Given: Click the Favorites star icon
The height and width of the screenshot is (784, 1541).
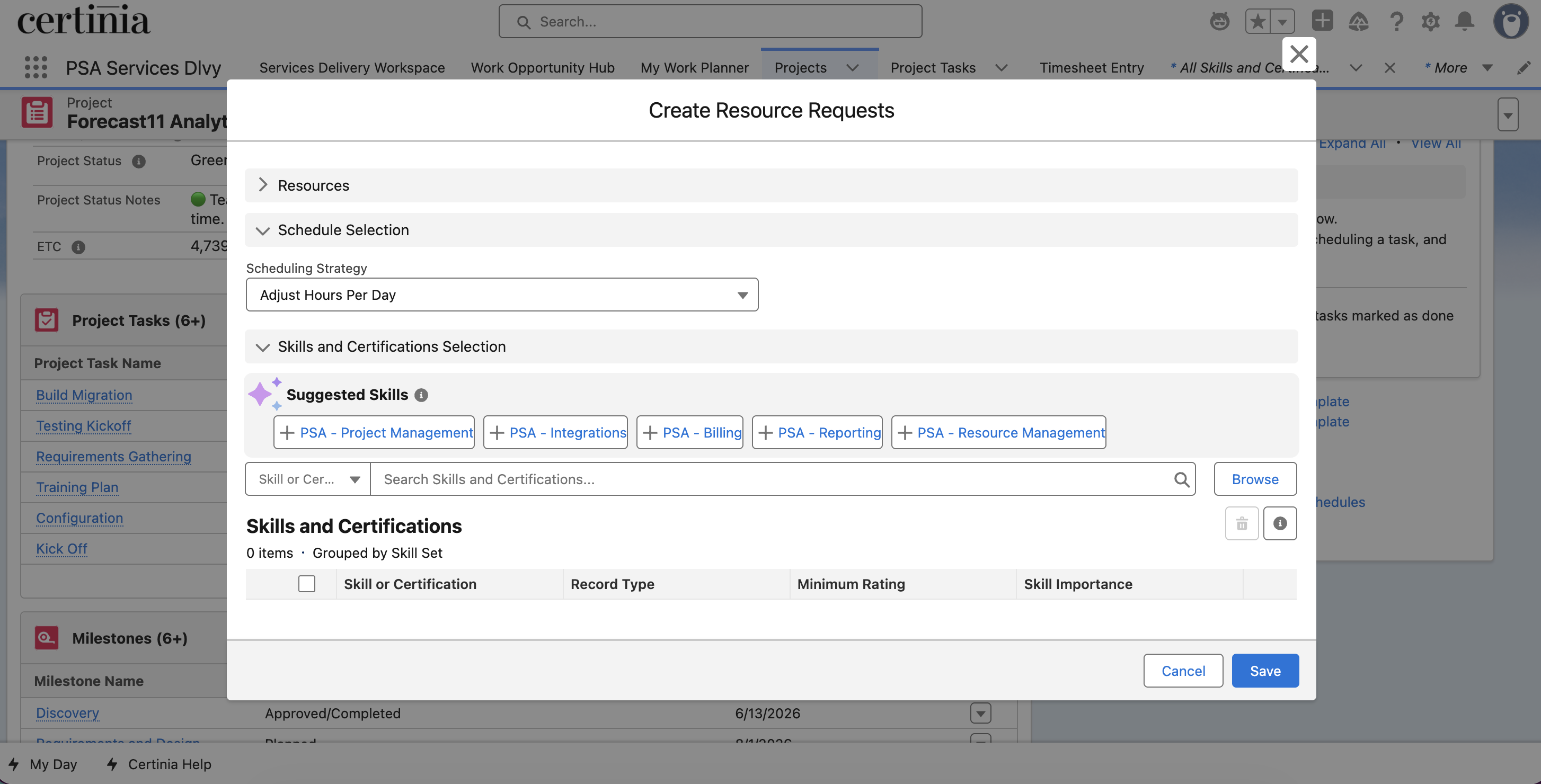Looking at the screenshot, I should pos(1258,22).
